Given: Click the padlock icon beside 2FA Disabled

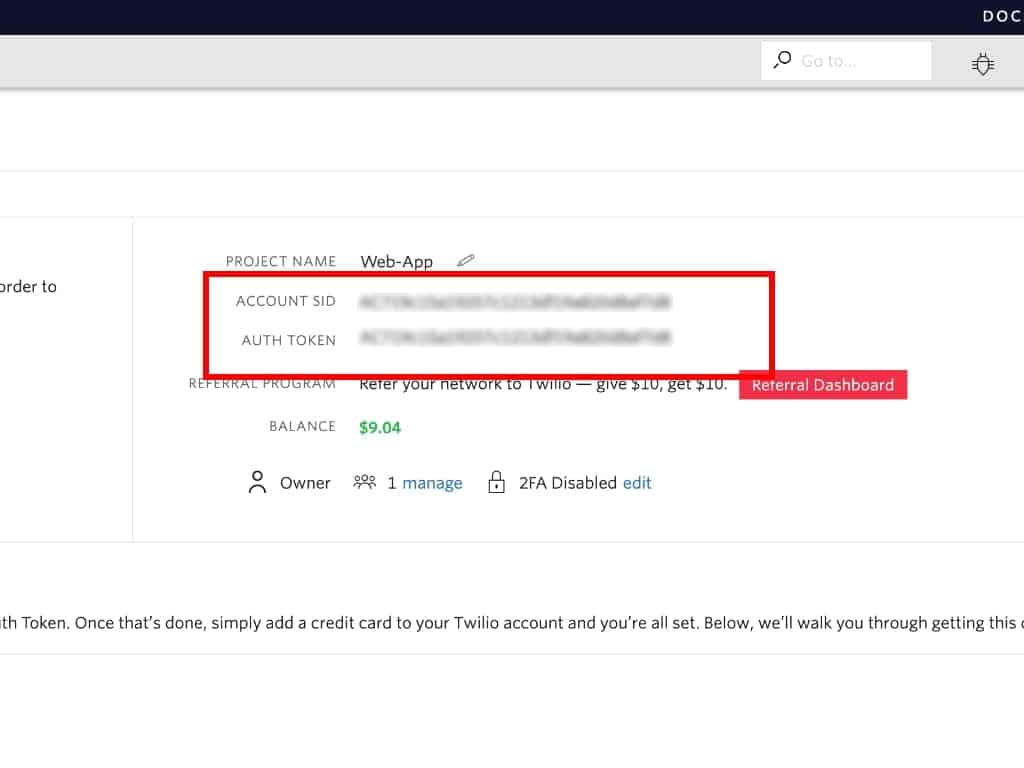Looking at the screenshot, I should click(x=496, y=483).
